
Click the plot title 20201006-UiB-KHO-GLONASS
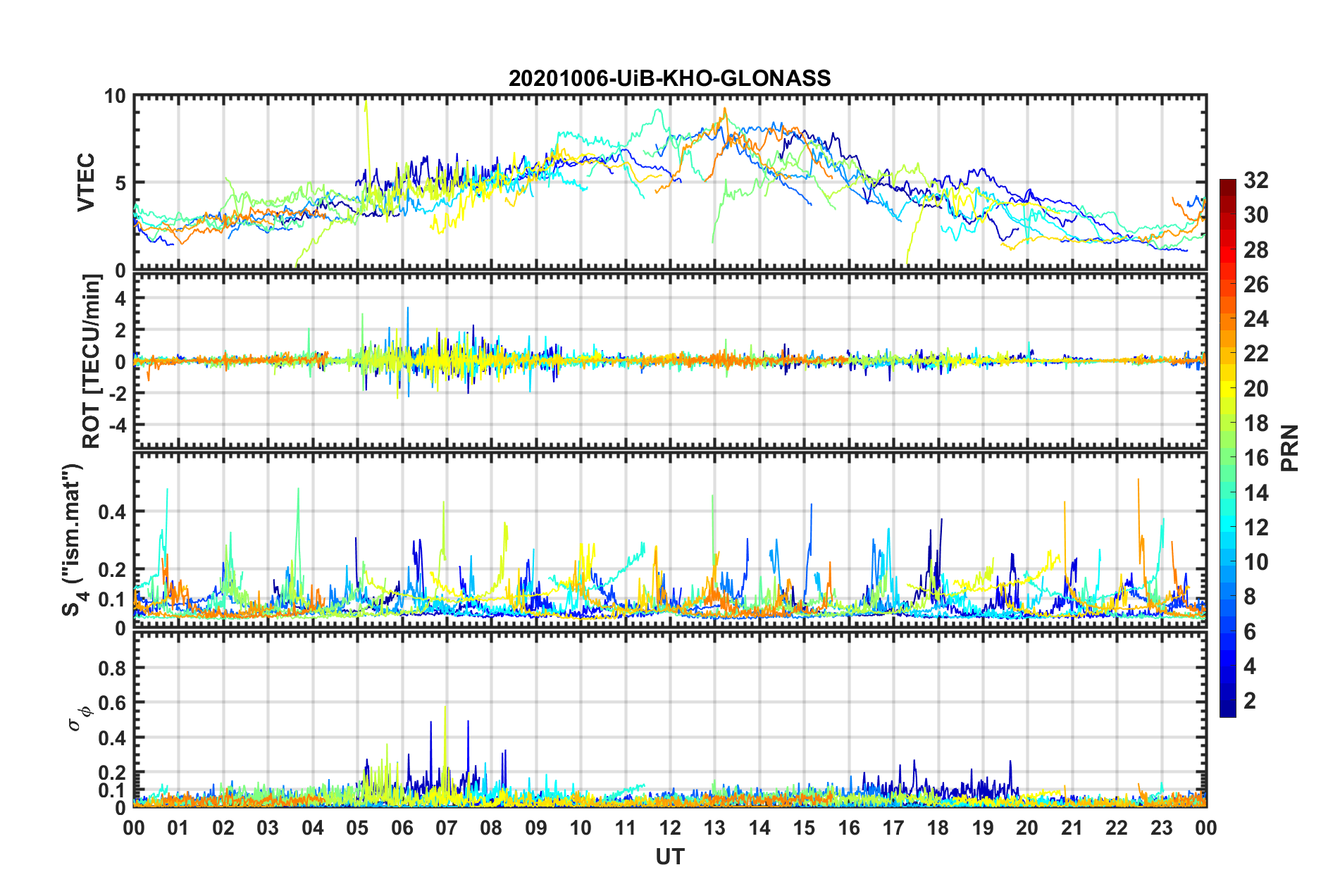click(x=669, y=78)
